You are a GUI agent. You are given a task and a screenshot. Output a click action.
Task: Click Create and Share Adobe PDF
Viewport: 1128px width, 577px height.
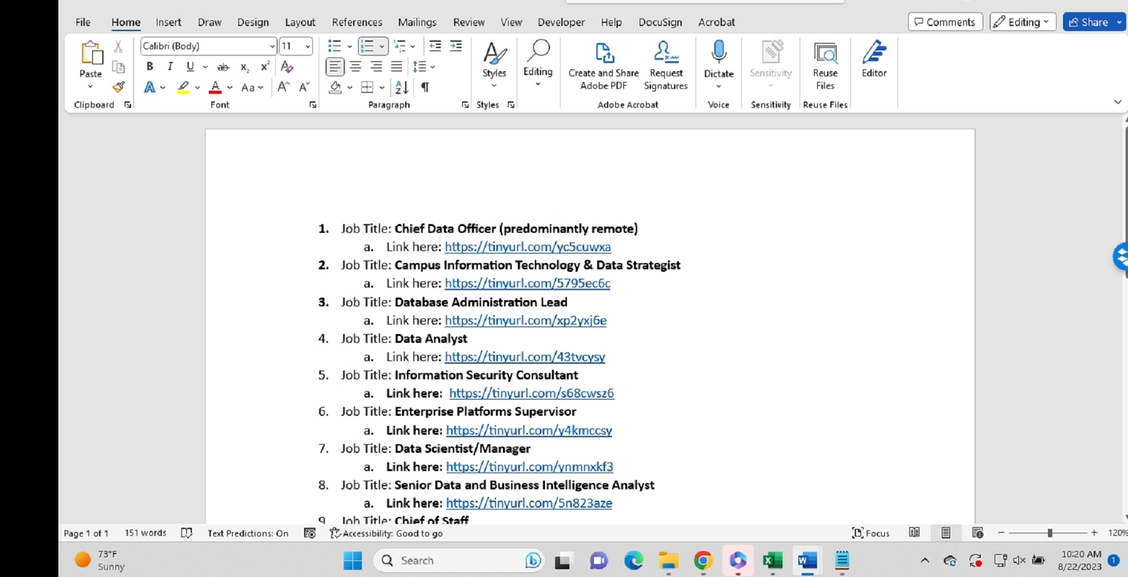(603, 65)
